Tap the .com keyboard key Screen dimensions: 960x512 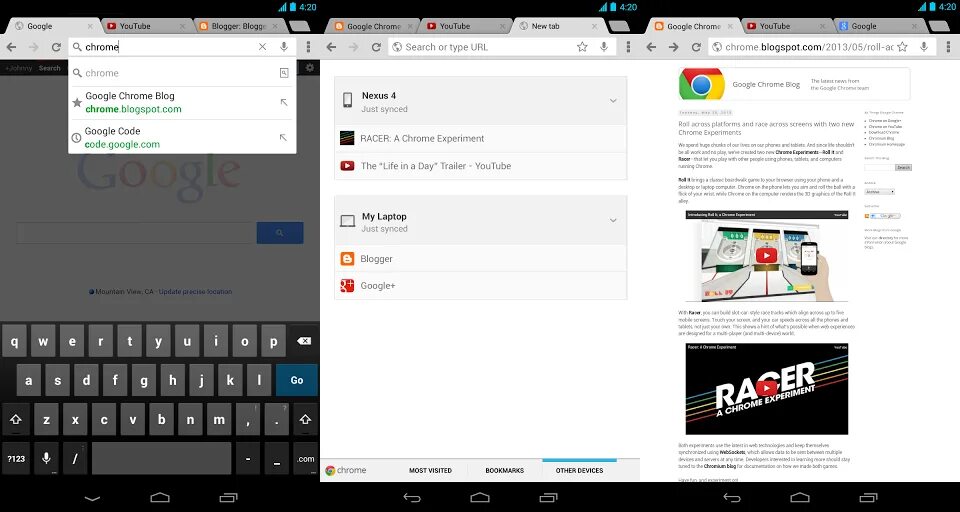coord(305,458)
